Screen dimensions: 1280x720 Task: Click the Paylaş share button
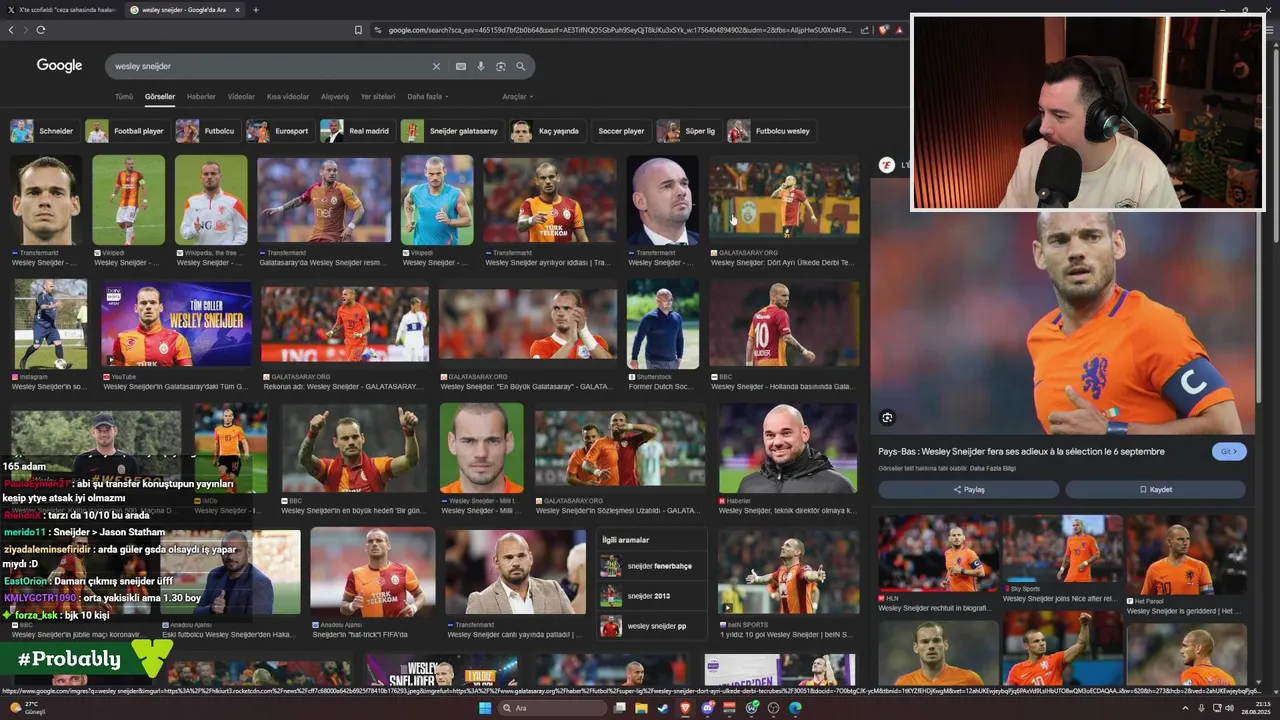pos(968,489)
